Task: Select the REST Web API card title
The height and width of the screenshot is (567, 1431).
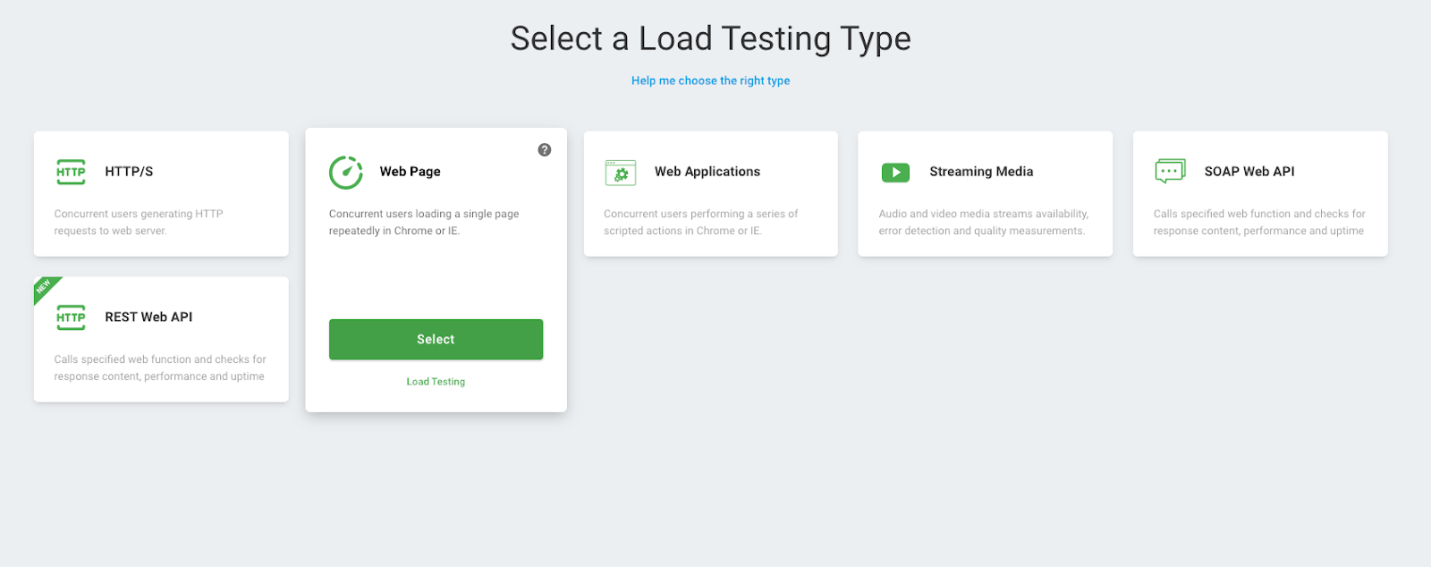Action: (149, 317)
